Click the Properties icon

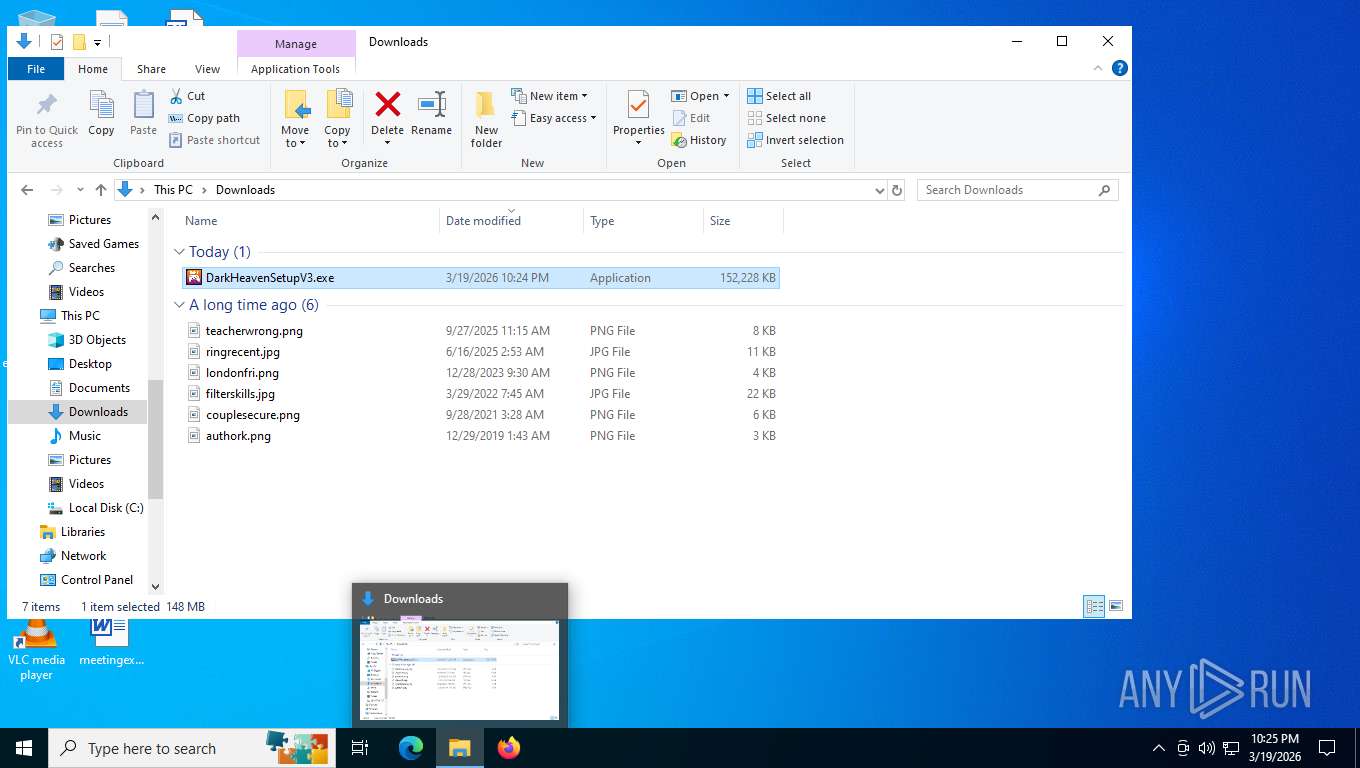coord(638,105)
